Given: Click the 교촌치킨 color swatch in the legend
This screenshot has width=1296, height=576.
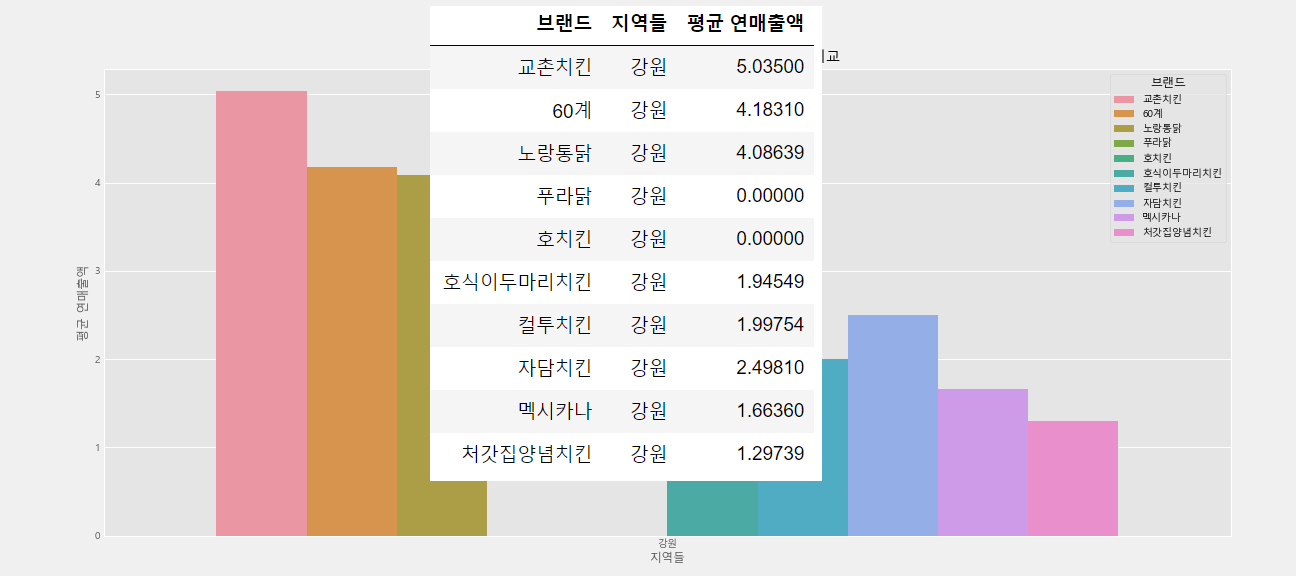Looking at the screenshot, I should coord(1125,99).
